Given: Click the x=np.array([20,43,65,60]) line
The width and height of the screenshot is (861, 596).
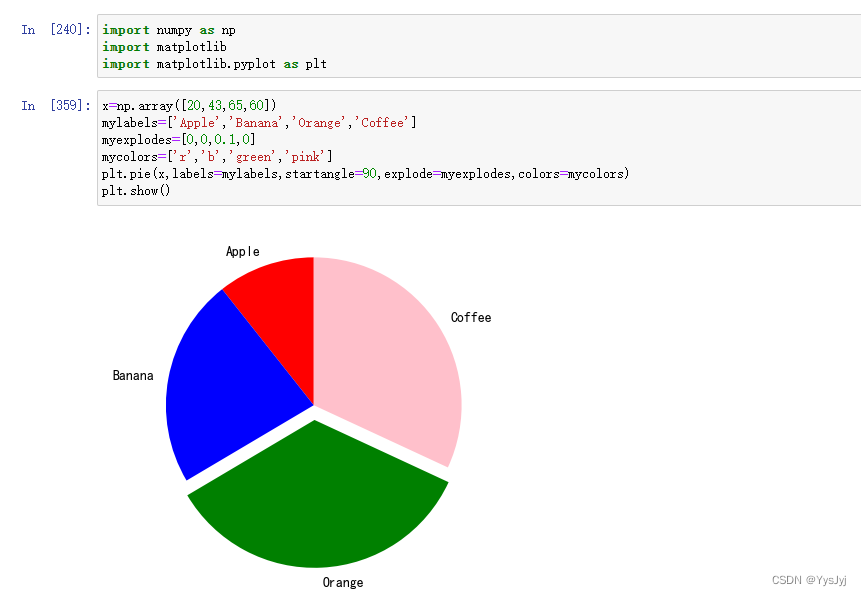Looking at the screenshot, I should tap(189, 105).
